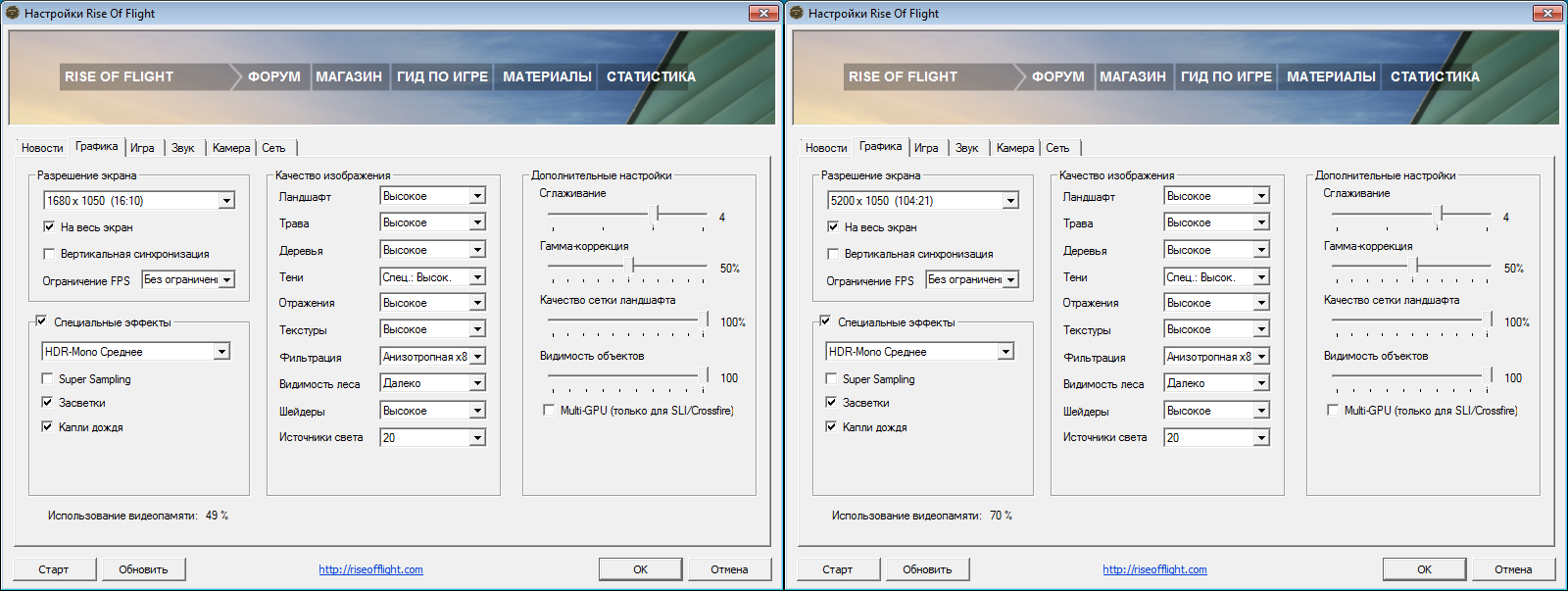Screen dimensions: 1568x591
Task: Select 'Графика' tab in right window
Action: click(881, 146)
